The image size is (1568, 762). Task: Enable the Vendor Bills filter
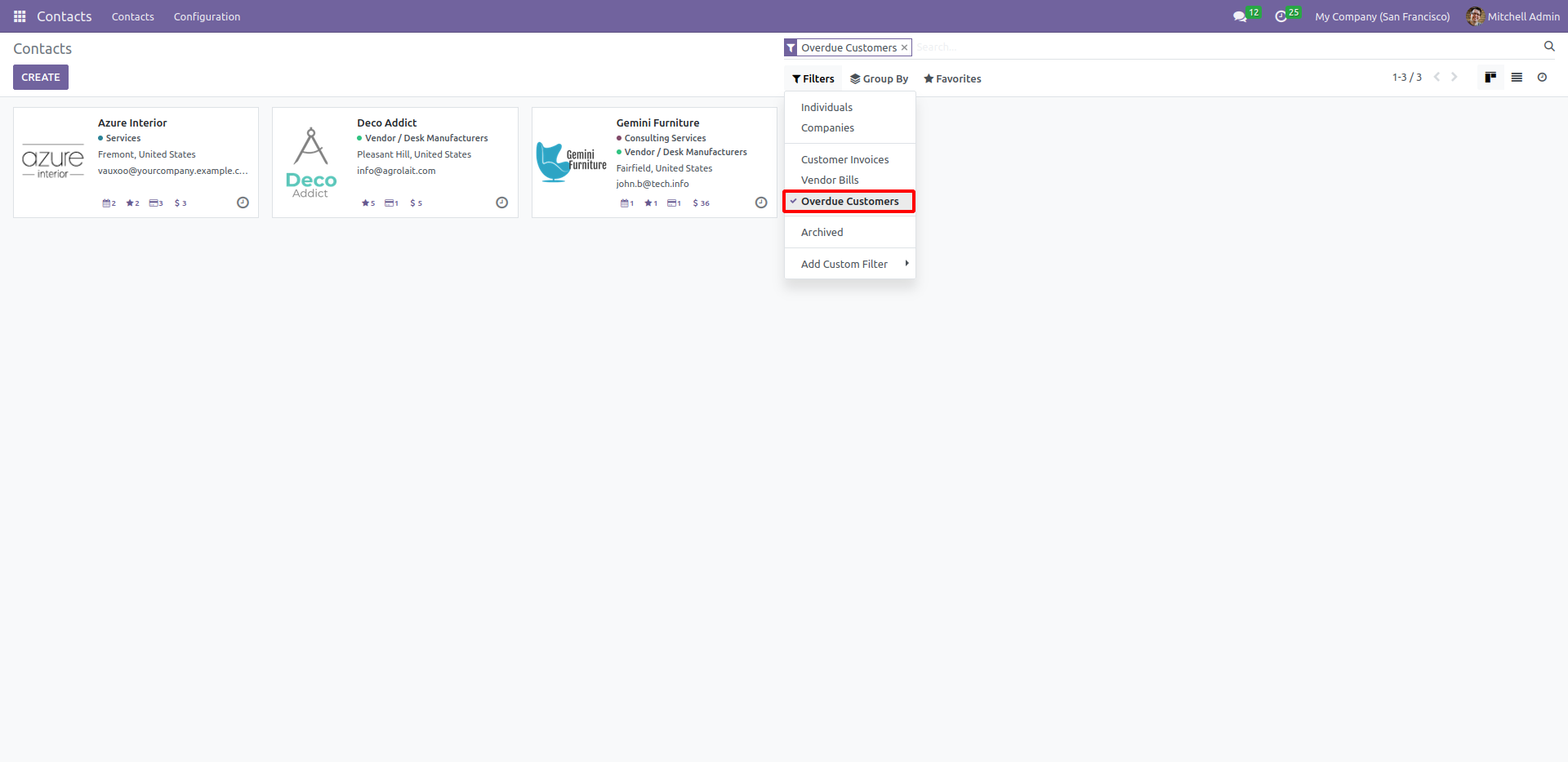849,180
